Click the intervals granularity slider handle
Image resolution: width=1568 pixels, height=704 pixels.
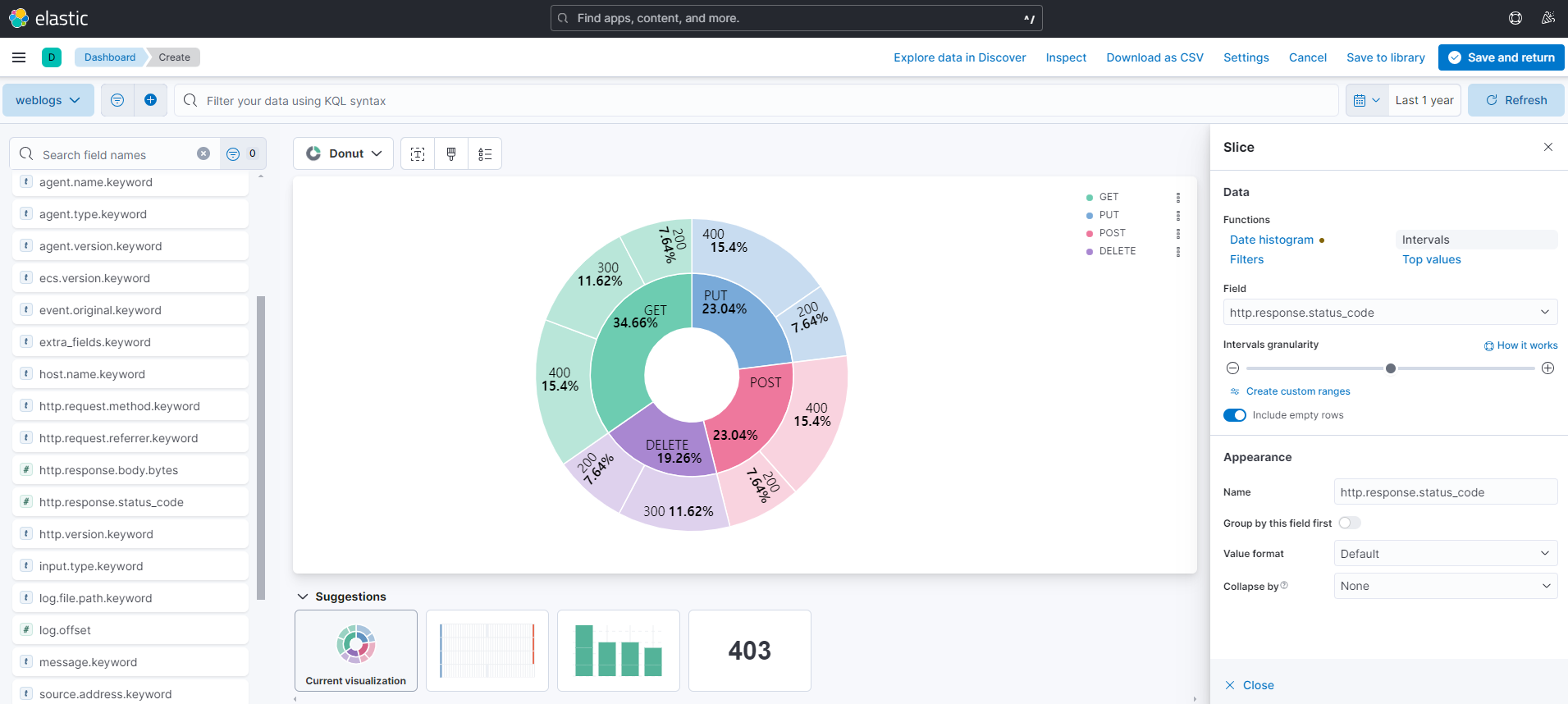pyautogui.click(x=1391, y=368)
